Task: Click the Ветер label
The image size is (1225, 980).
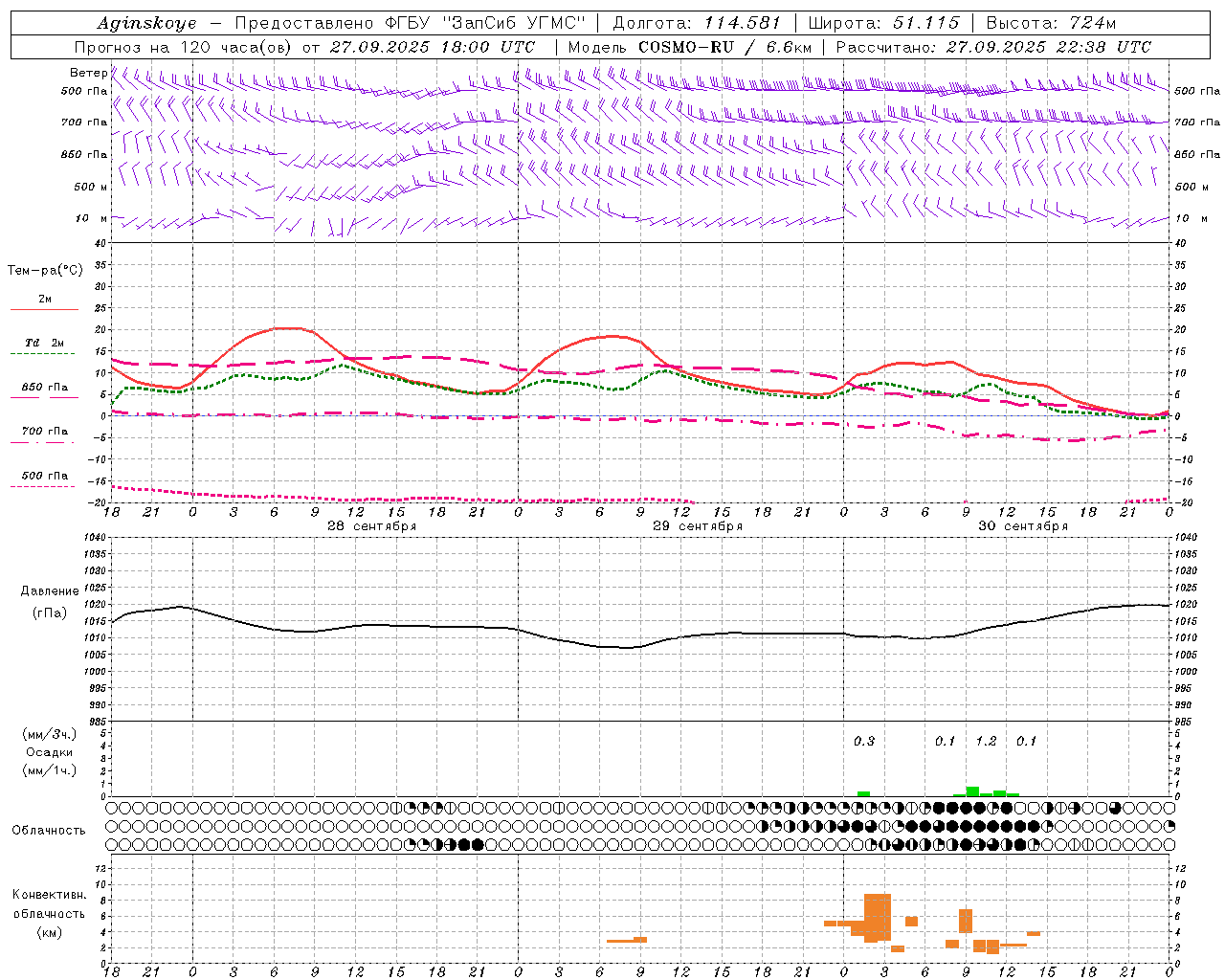Action: [88, 73]
